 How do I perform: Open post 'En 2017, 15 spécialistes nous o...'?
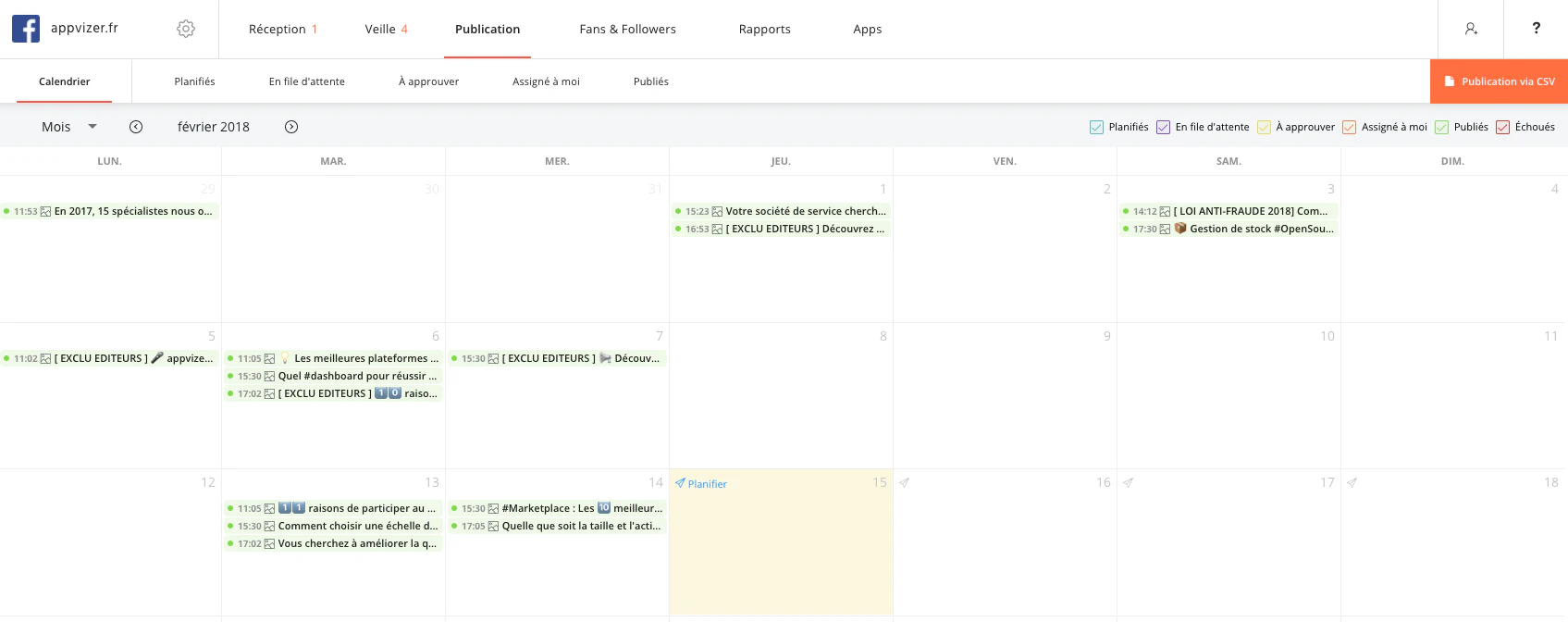[x=110, y=212]
